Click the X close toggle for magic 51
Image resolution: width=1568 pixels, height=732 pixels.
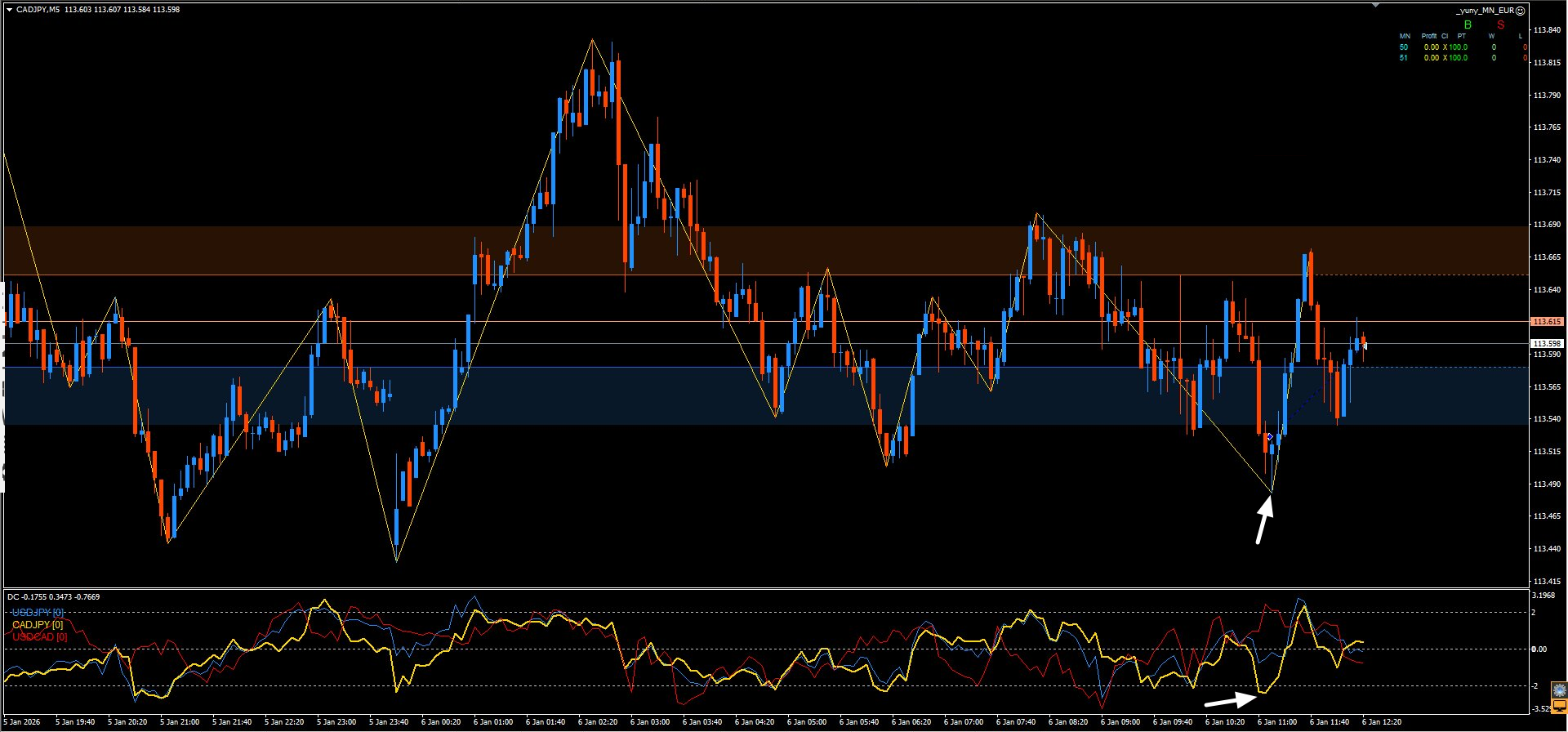1445,58
